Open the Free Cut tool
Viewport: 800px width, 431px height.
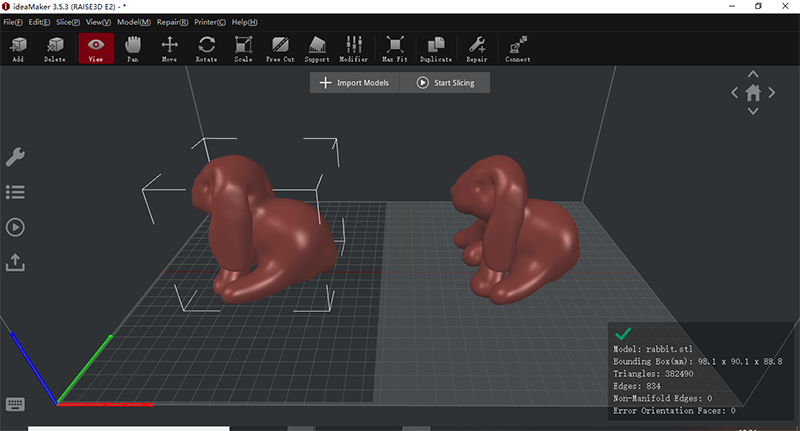tap(280, 49)
